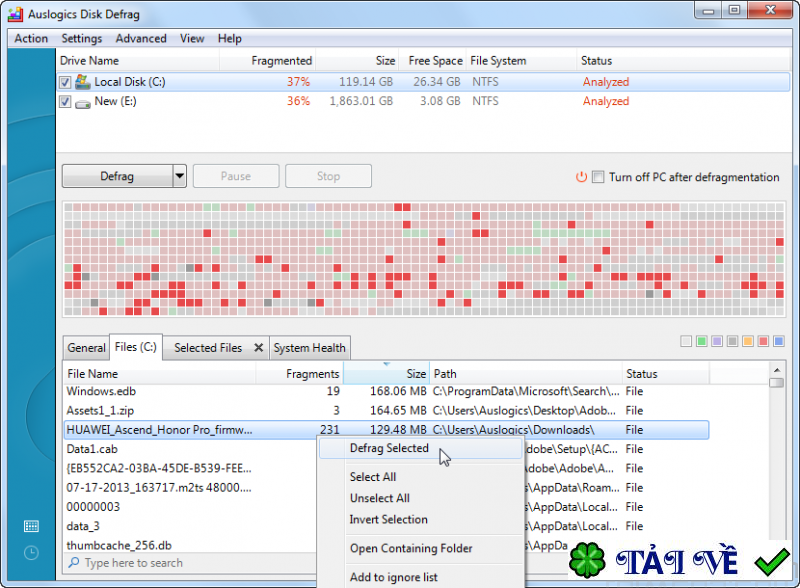Open the View menu

[x=192, y=38]
